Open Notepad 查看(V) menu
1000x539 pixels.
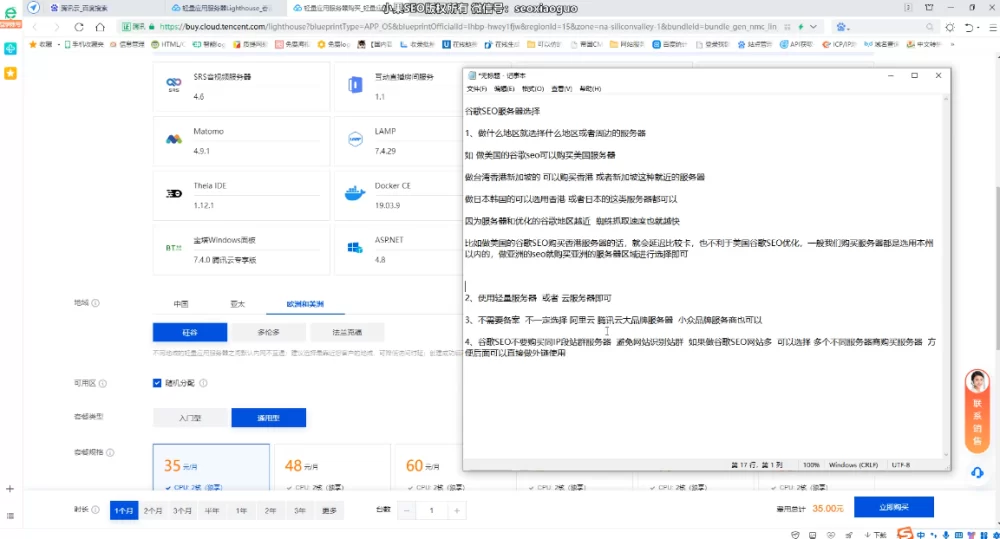(x=561, y=89)
